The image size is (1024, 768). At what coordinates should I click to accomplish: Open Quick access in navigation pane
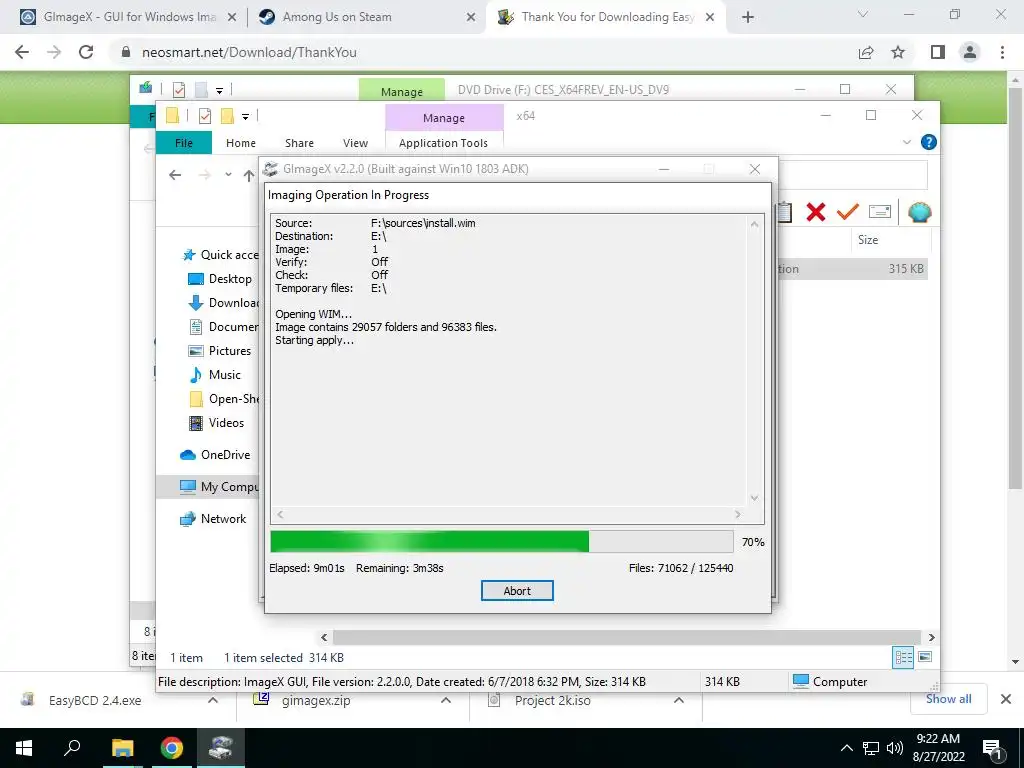(x=220, y=255)
